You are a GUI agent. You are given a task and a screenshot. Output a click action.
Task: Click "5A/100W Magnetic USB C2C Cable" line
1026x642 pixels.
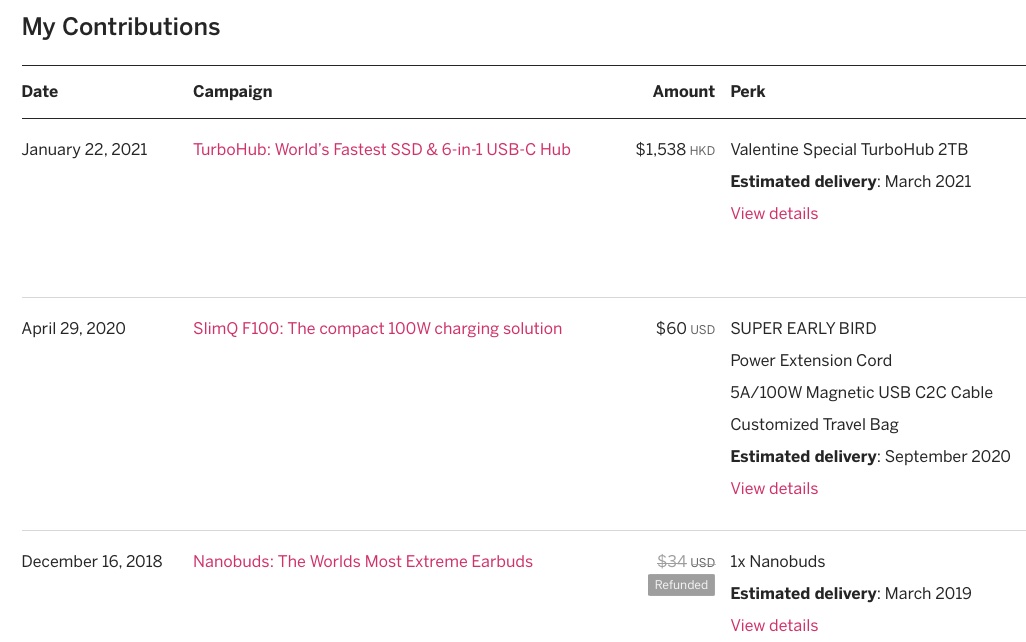[861, 393]
